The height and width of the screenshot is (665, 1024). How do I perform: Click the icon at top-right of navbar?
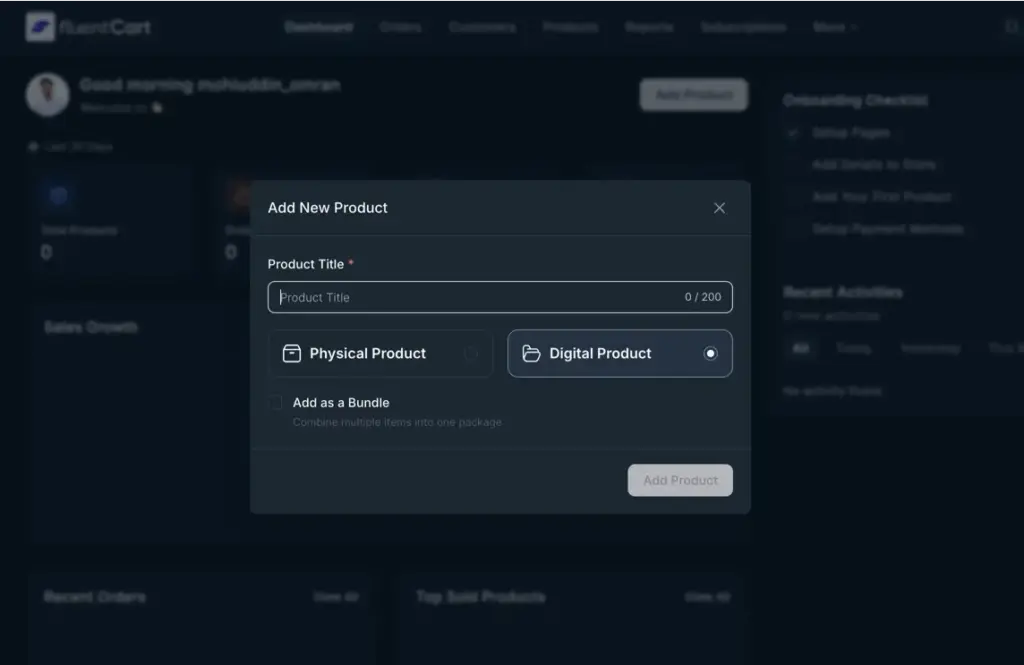pos(1011,27)
